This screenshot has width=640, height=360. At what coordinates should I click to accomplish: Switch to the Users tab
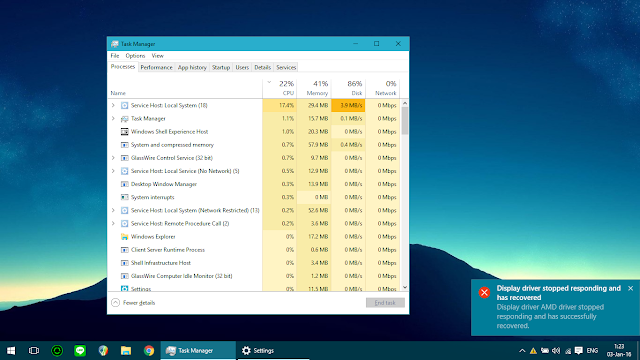coord(242,67)
